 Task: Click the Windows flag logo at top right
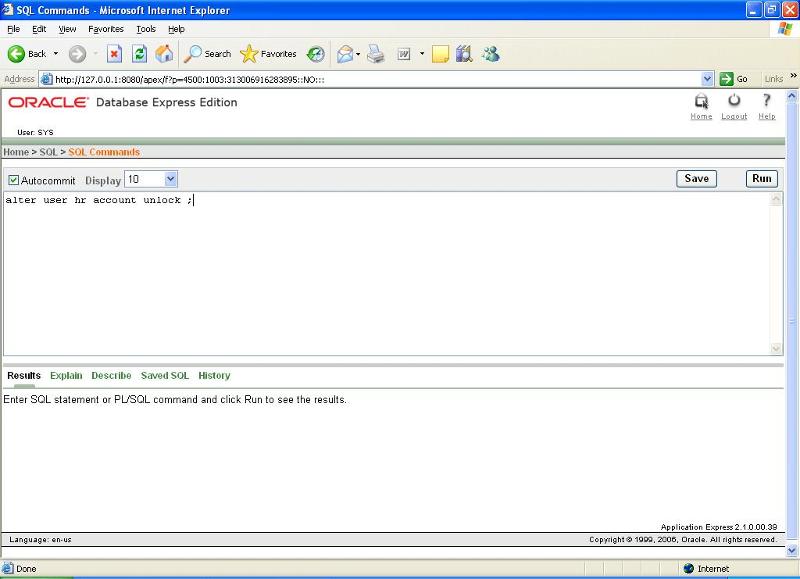click(x=785, y=29)
